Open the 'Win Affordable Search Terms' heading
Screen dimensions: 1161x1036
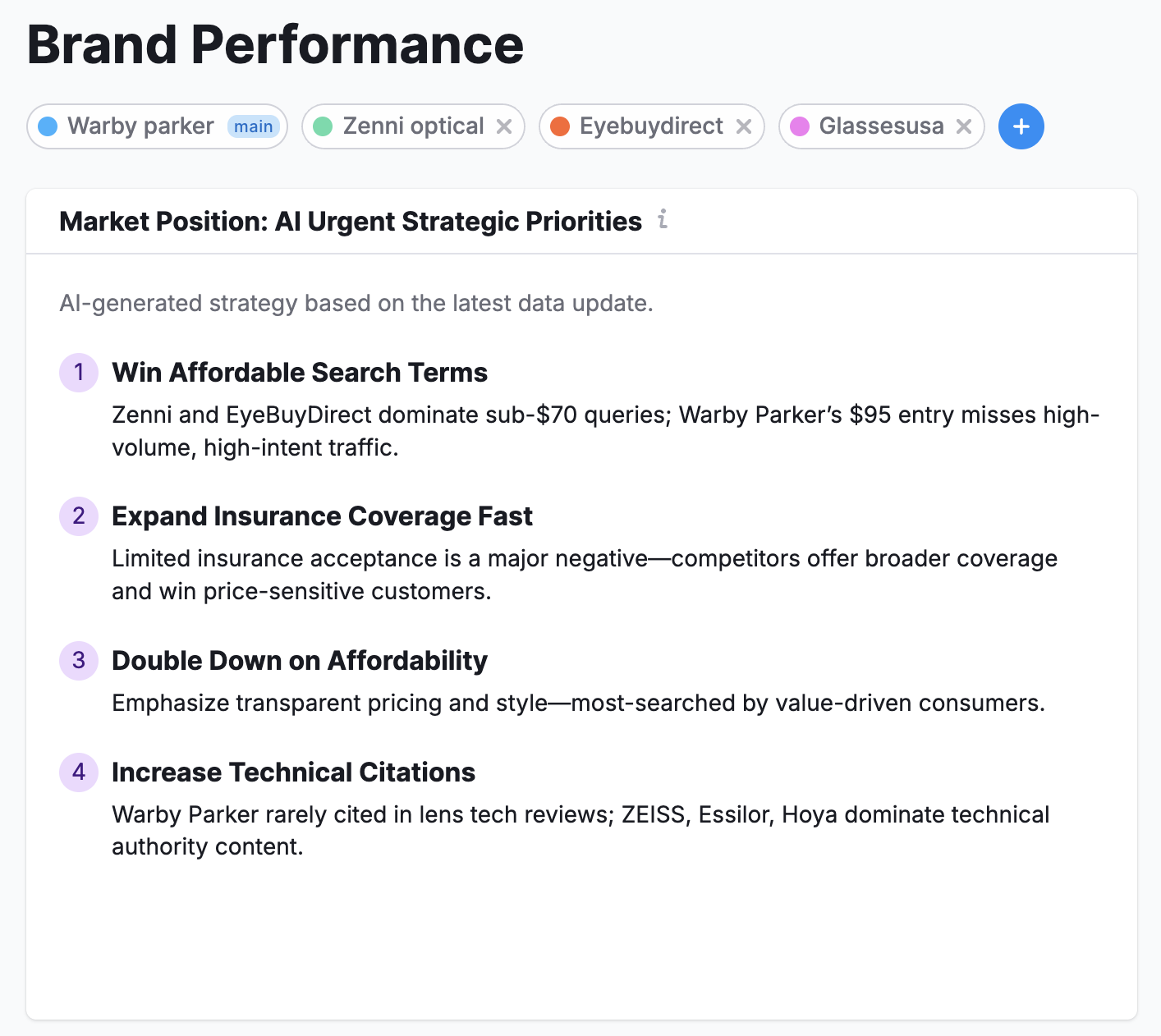[300, 373]
